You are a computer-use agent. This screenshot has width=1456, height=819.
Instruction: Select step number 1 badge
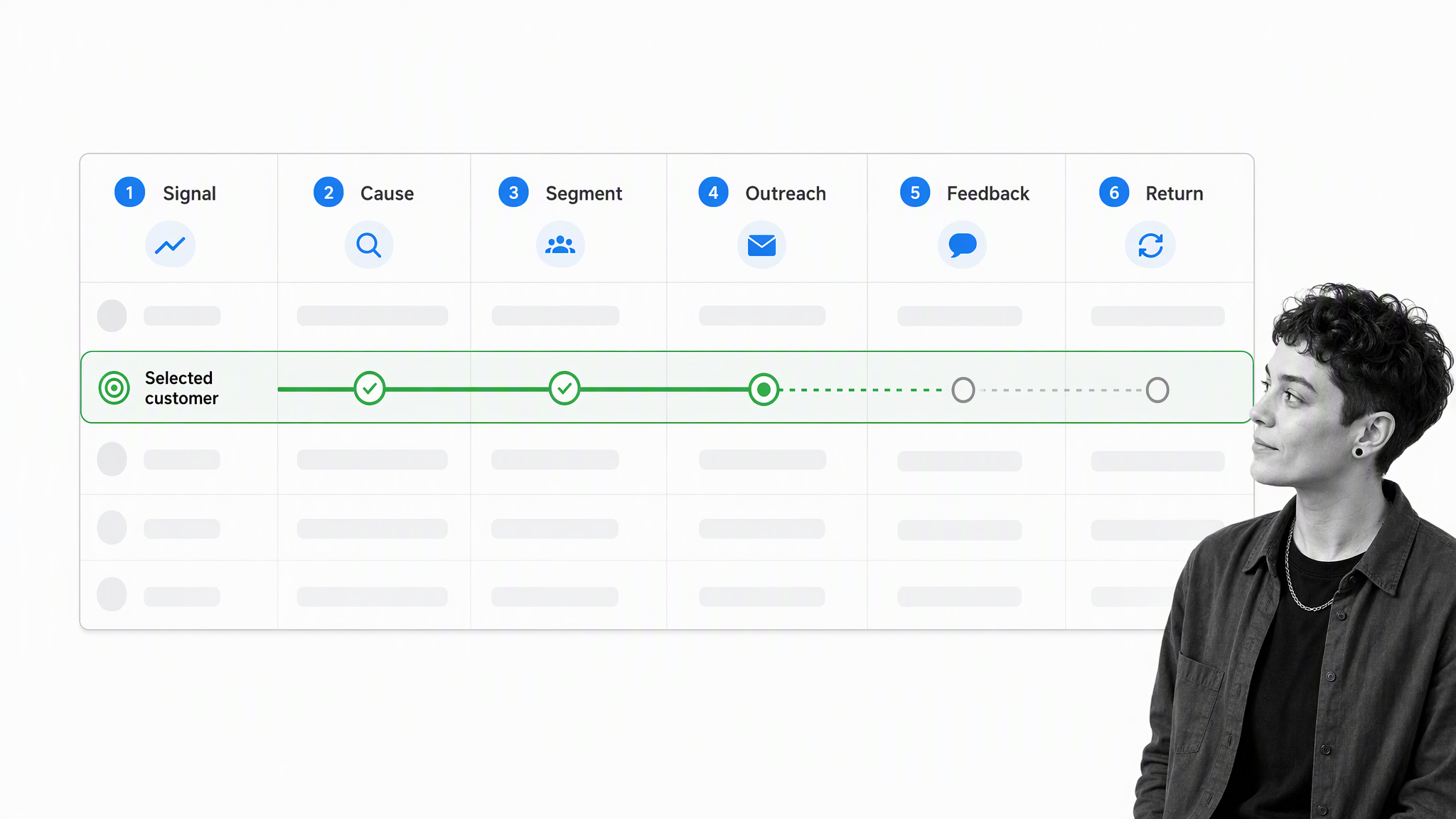pyautogui.click(x=129, y=192)
